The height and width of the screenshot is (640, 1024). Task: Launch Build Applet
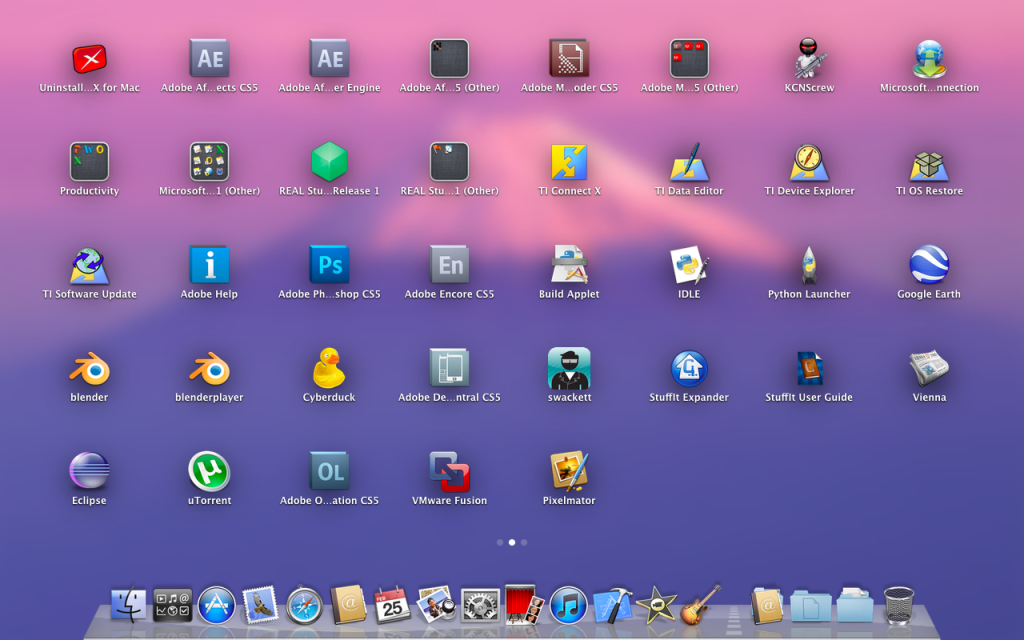coord(569,264)
